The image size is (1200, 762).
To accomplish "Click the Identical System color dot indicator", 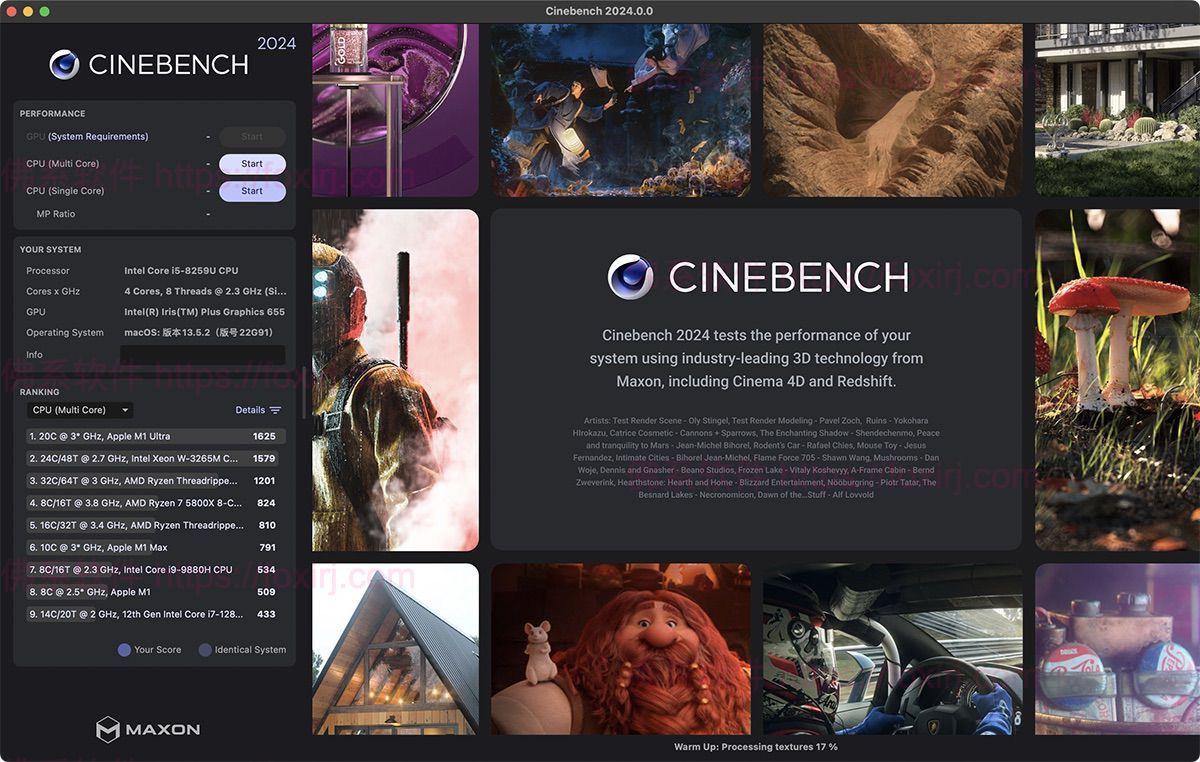I will [207, 649].
